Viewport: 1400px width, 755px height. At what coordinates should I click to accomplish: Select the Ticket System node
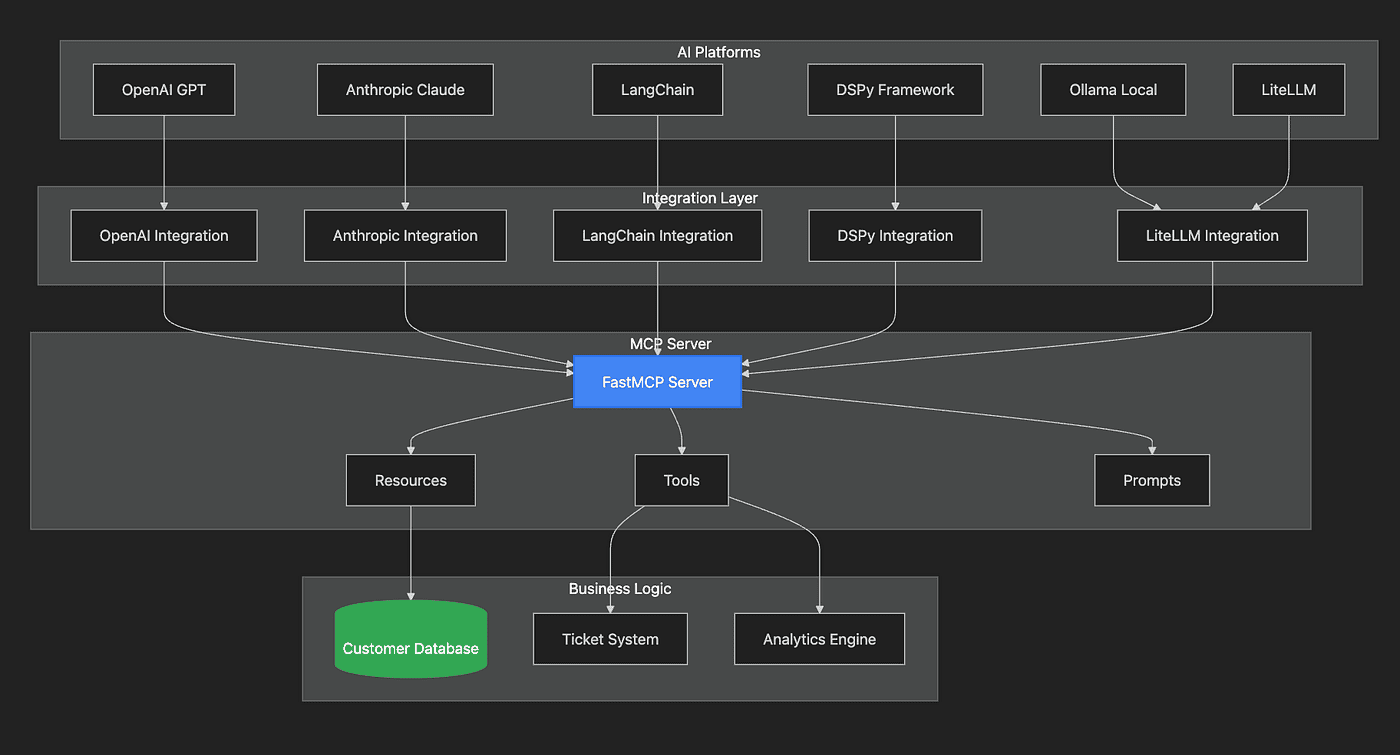coord(610,639)
